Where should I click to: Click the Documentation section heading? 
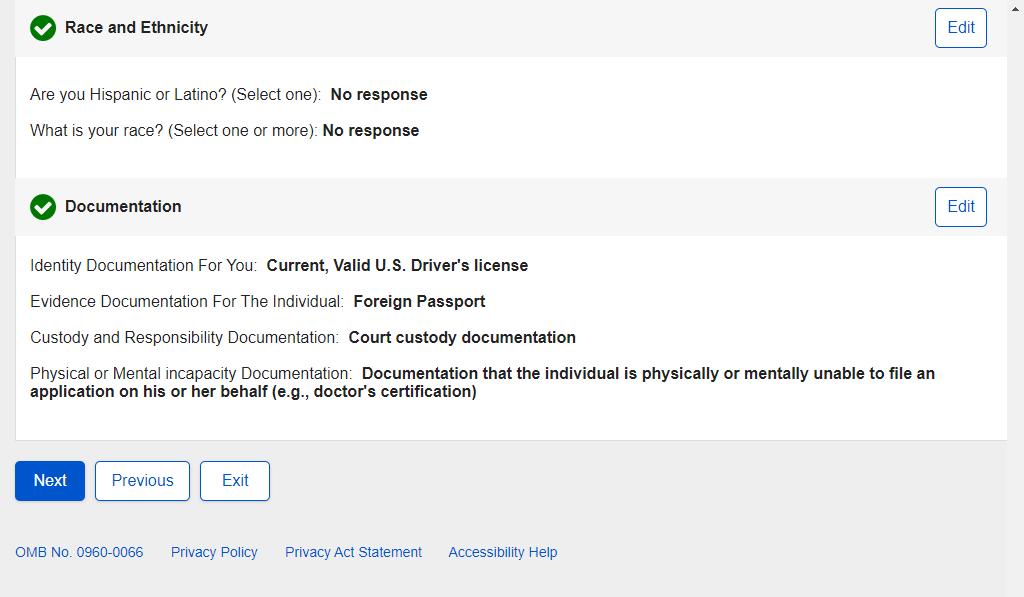pyautogui.click(x=123, y=207)
